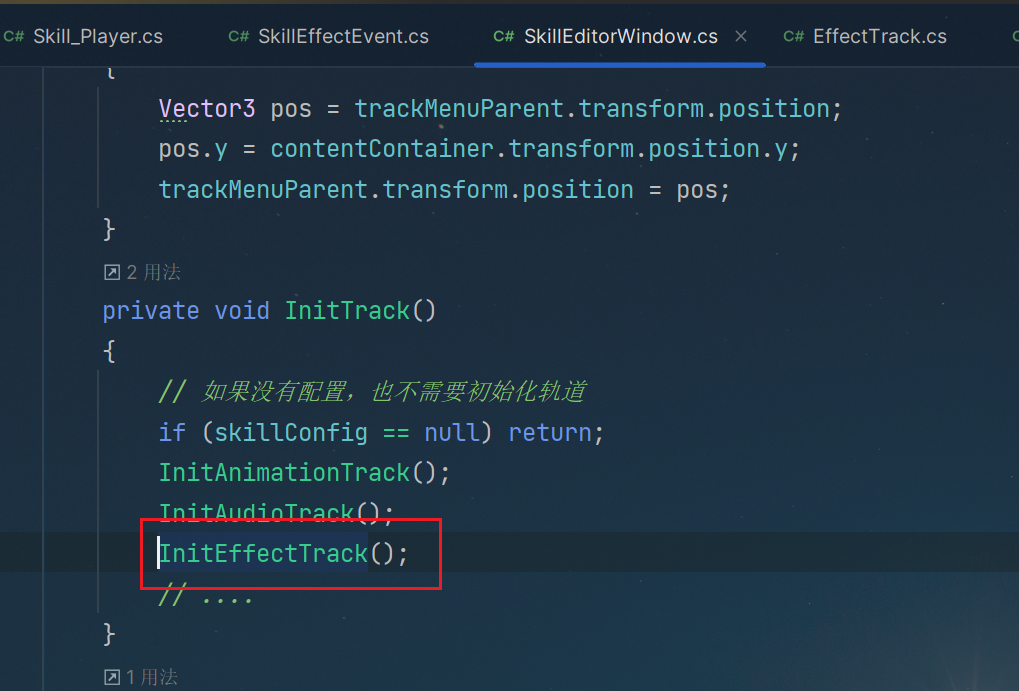1019x691 pixels.
Task: Click the contentContainer identifier
Action: tap(381, 149)
